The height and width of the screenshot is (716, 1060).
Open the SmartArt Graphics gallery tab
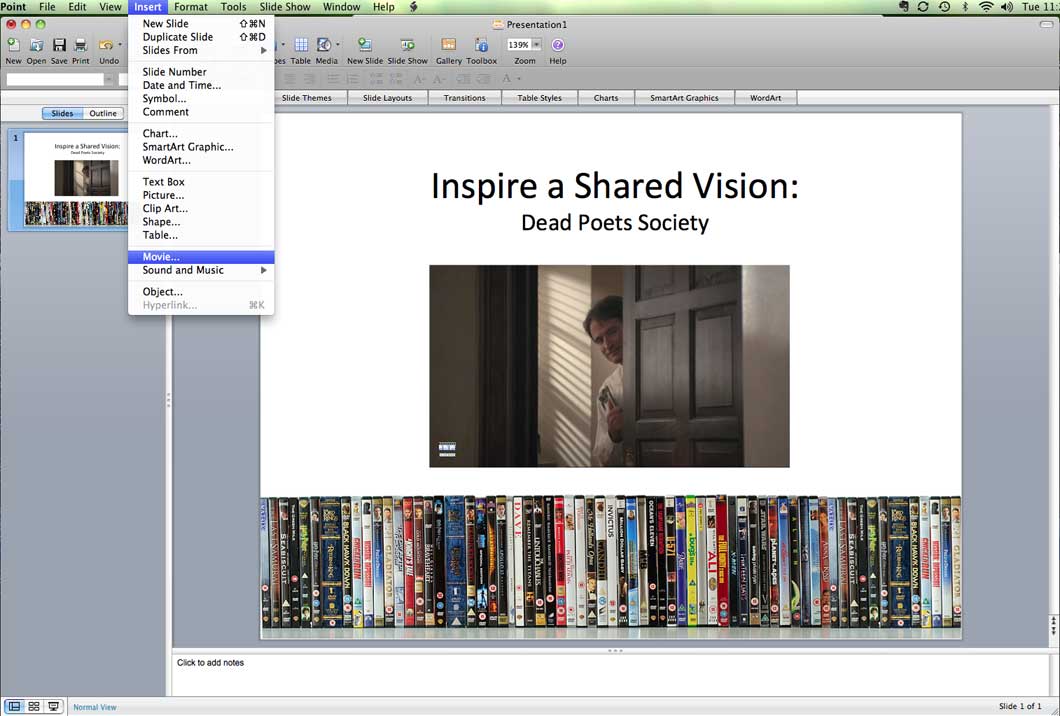[x=684, y=98]
